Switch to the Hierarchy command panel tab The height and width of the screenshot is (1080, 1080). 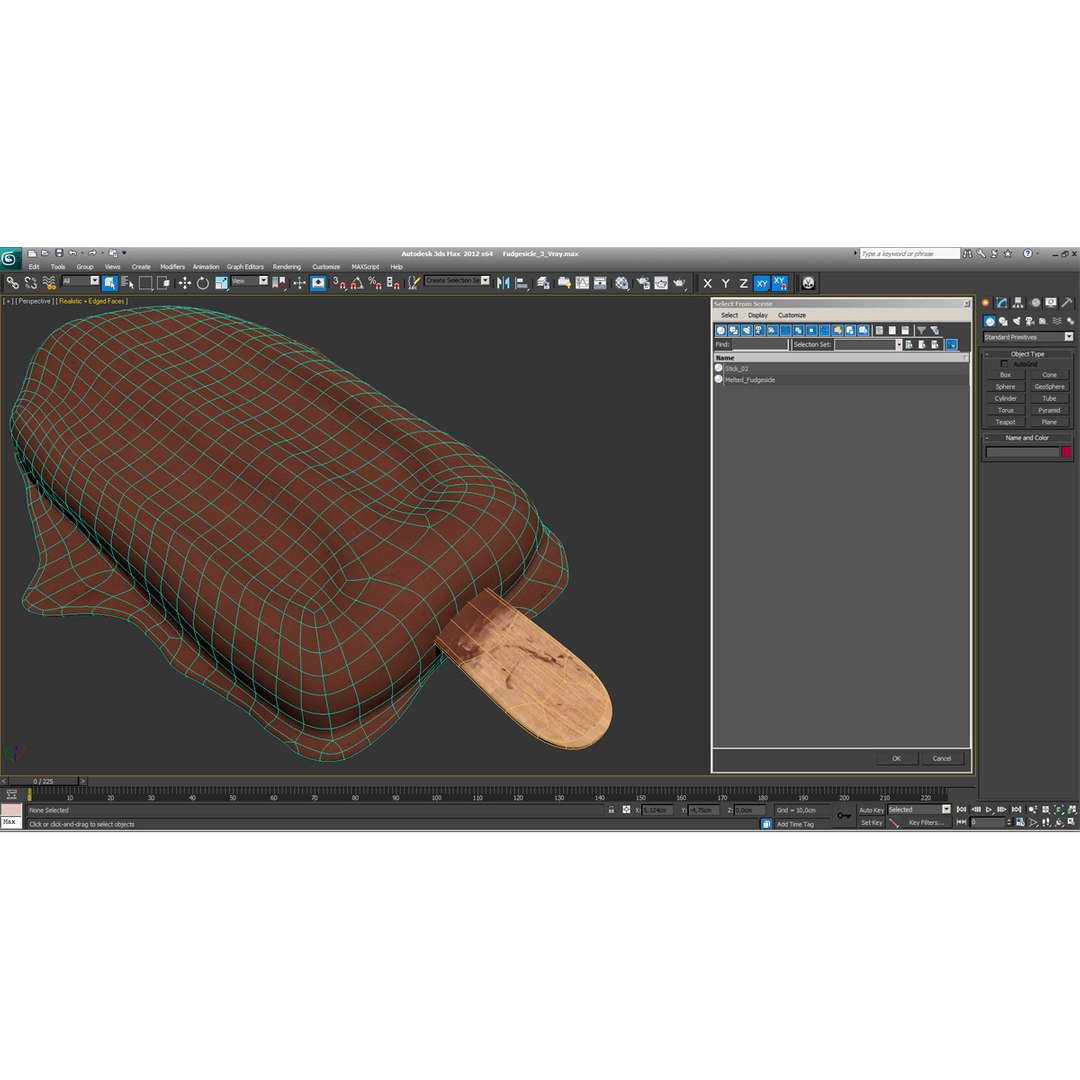tap(1018, 302)
